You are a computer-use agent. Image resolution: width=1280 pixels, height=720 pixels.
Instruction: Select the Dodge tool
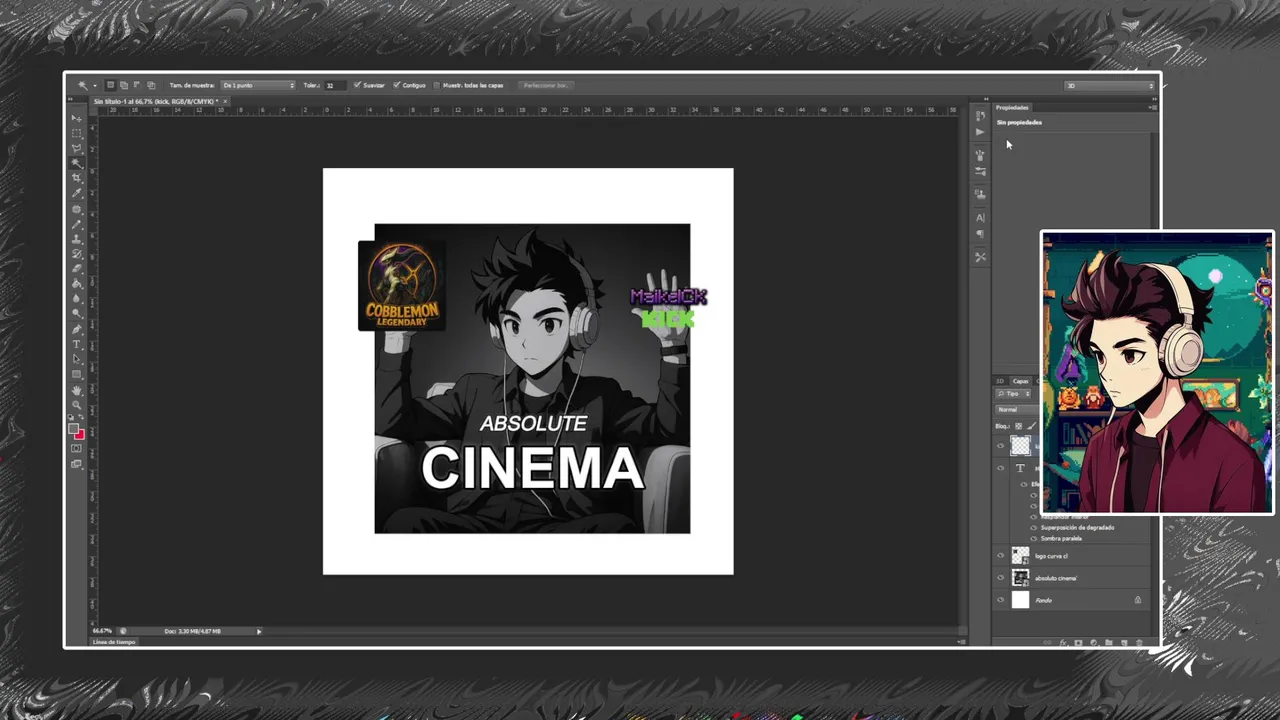(76, 313)
